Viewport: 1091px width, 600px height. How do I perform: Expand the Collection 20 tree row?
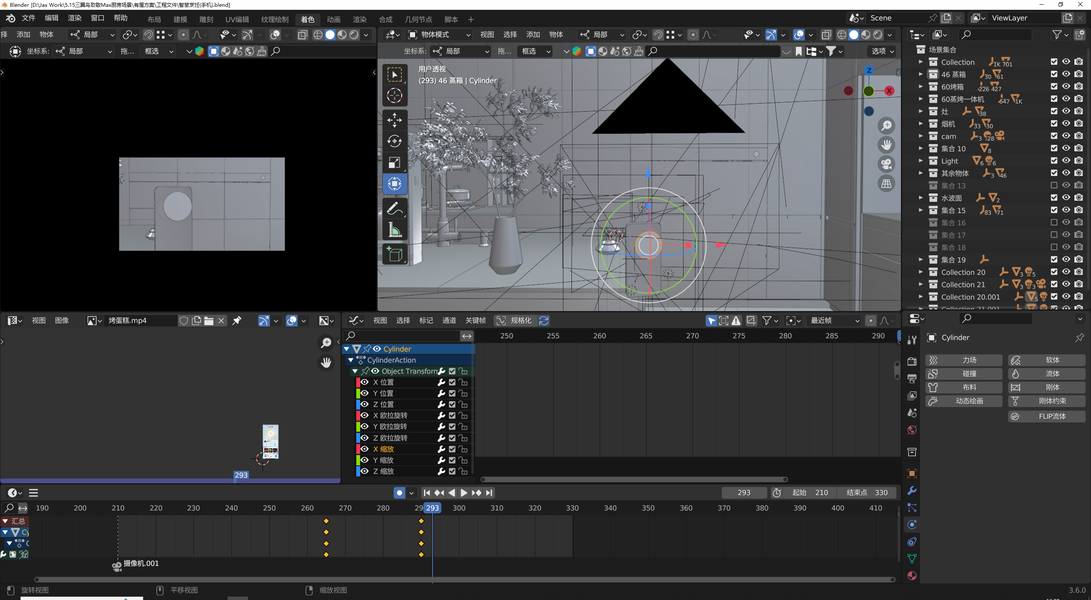point(921,272)
